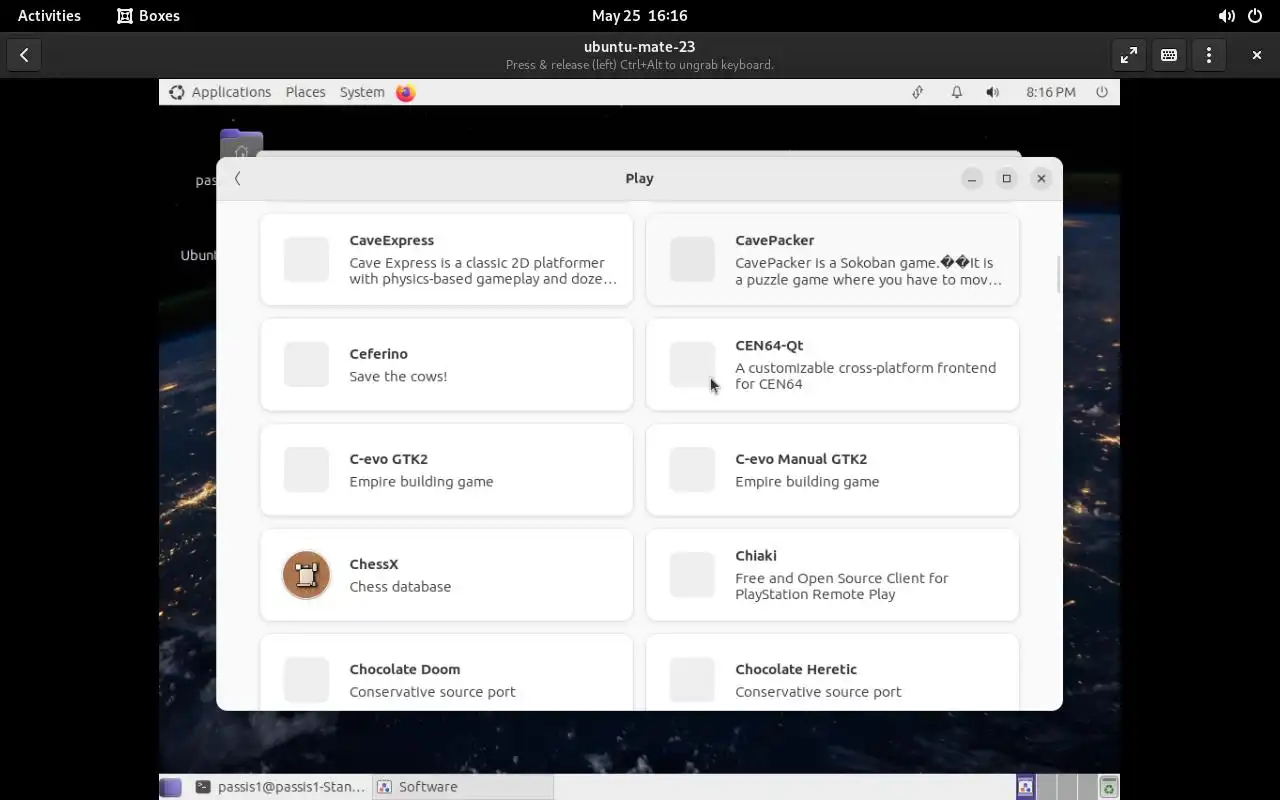Open the Ceferino app card
Image resolution: width=1280 pixels, height=800 pixels.
pos(446,364)
